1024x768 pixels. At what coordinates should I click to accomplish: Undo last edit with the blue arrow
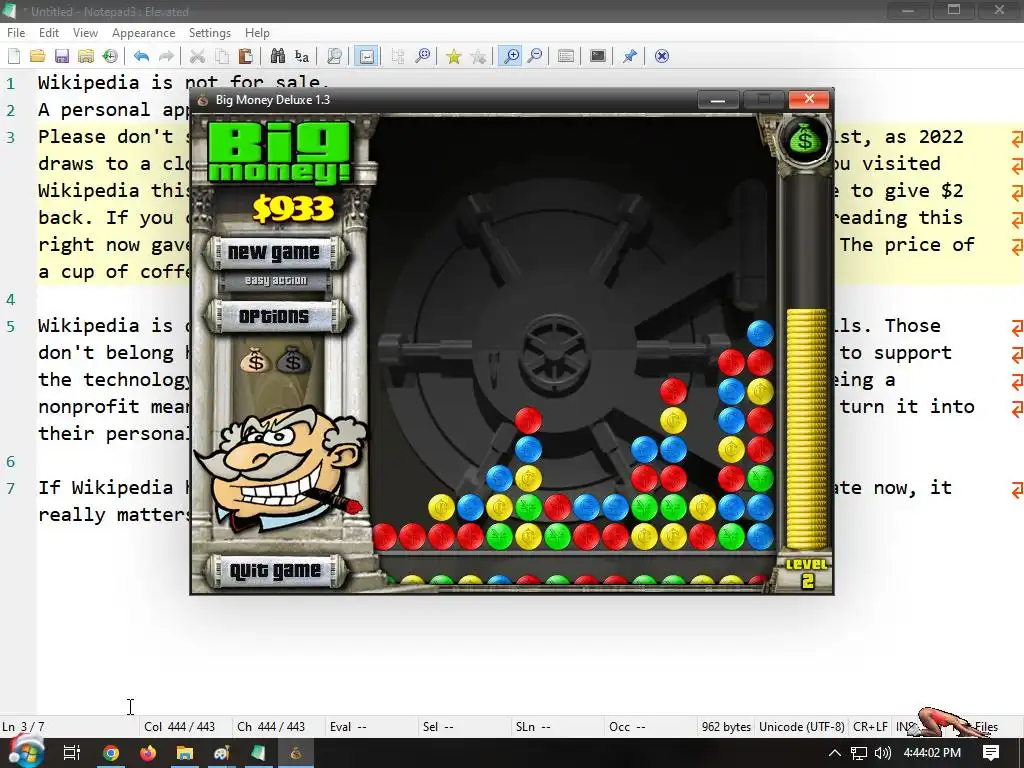coord(142,56)
